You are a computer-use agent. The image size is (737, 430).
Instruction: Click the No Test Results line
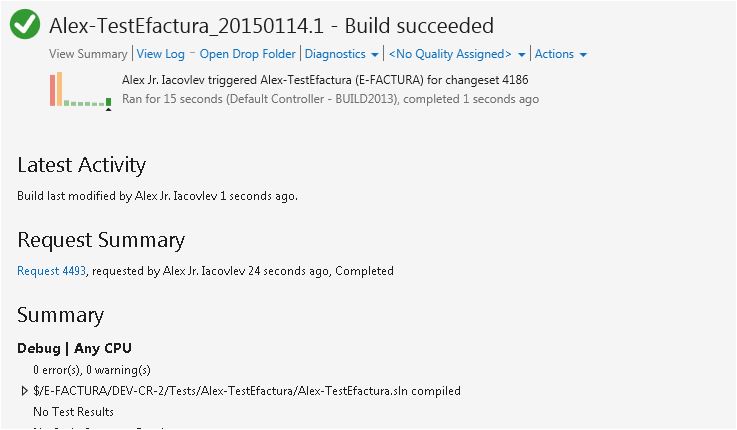click(x=73, y=412)
